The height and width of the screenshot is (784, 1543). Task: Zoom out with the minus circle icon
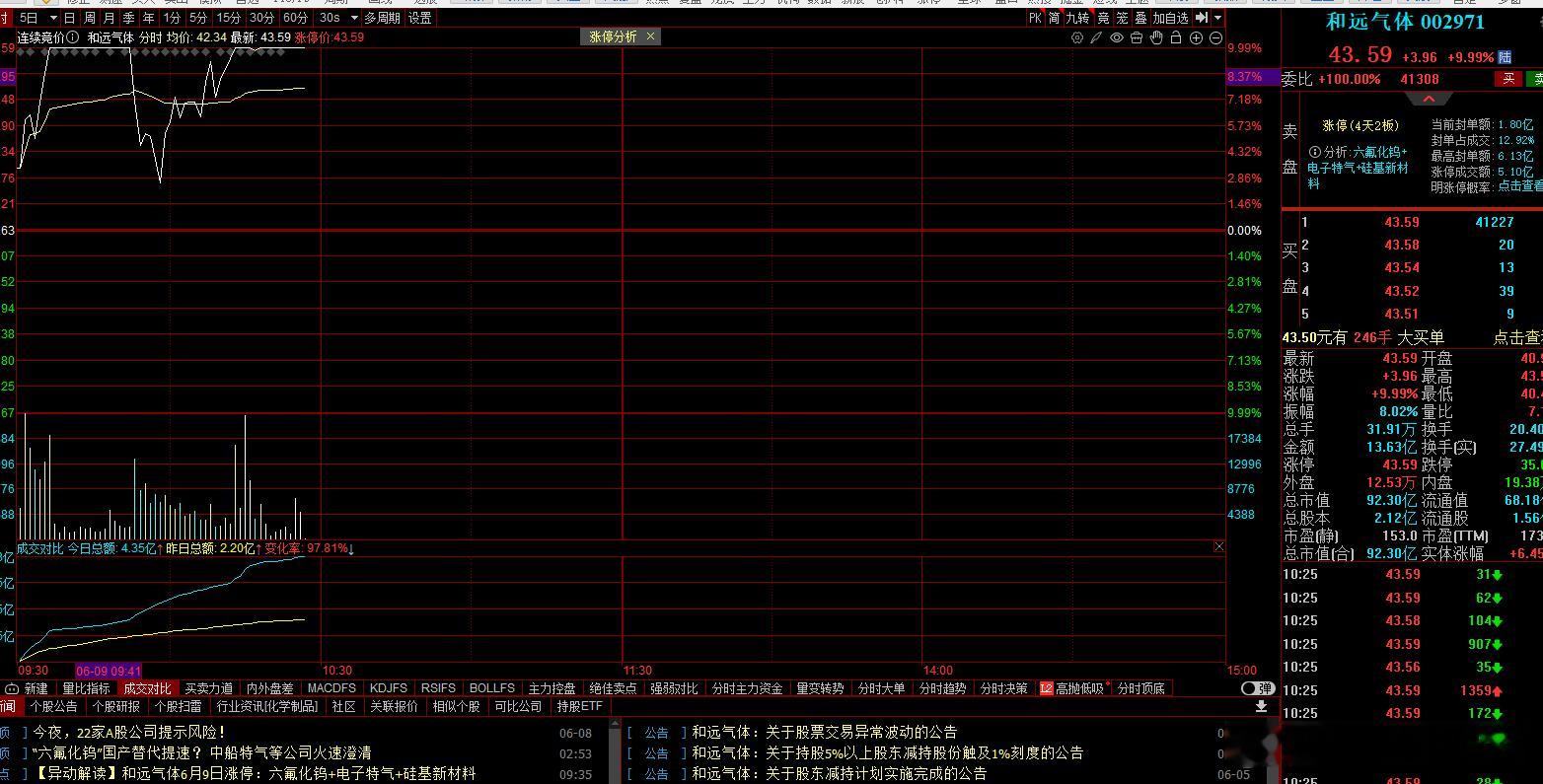tap(1215, 37)
